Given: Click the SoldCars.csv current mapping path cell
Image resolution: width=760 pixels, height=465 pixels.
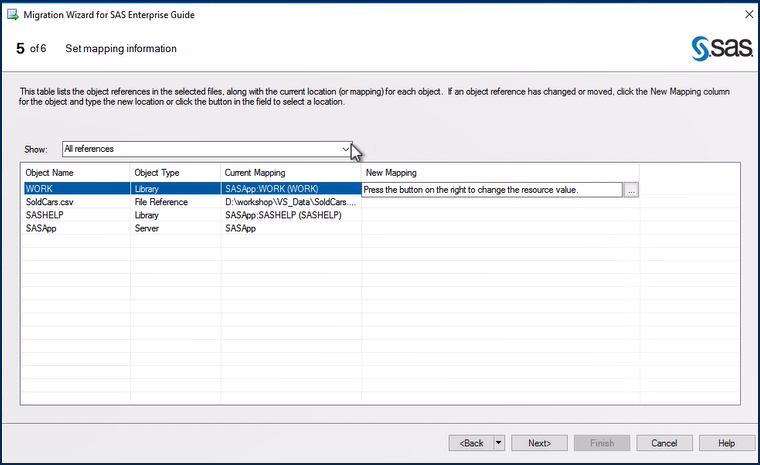Looking at the screenshot, I should 290,202.
